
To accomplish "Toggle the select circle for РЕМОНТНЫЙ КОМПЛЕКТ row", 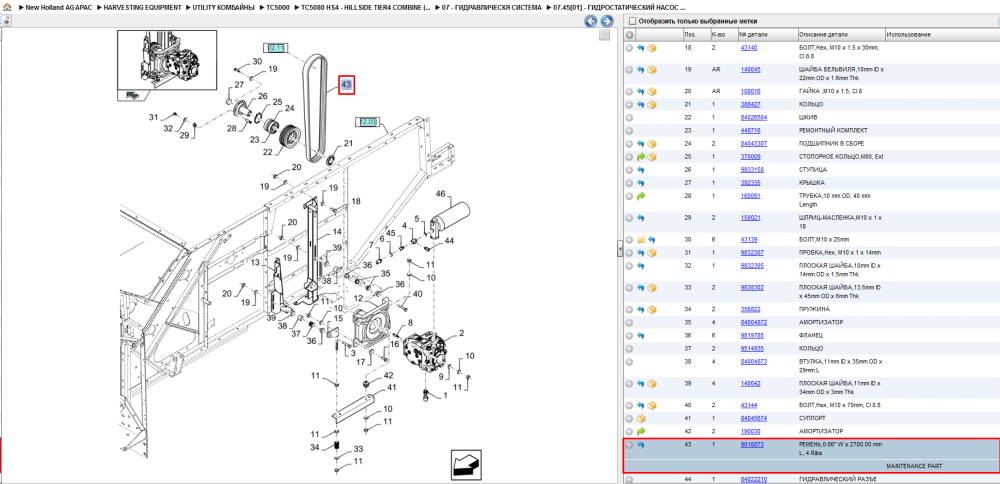I will click(629, 130).
